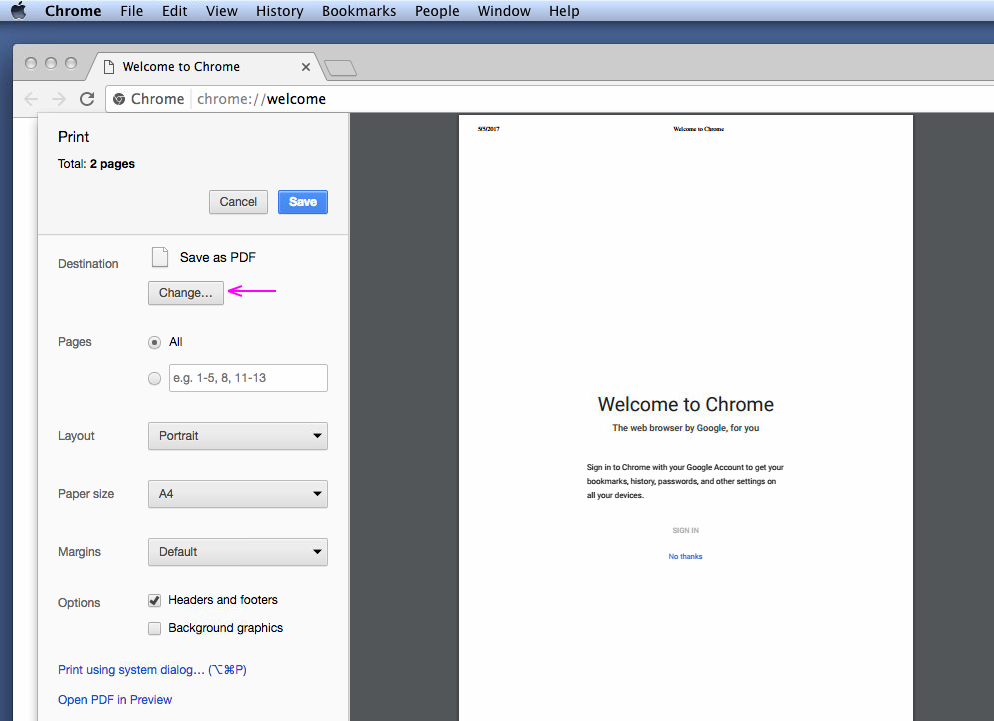This screenshot has height=721, width=994.
Task: Disable the Headers and footers checkbox
Action: click(155, 600)
